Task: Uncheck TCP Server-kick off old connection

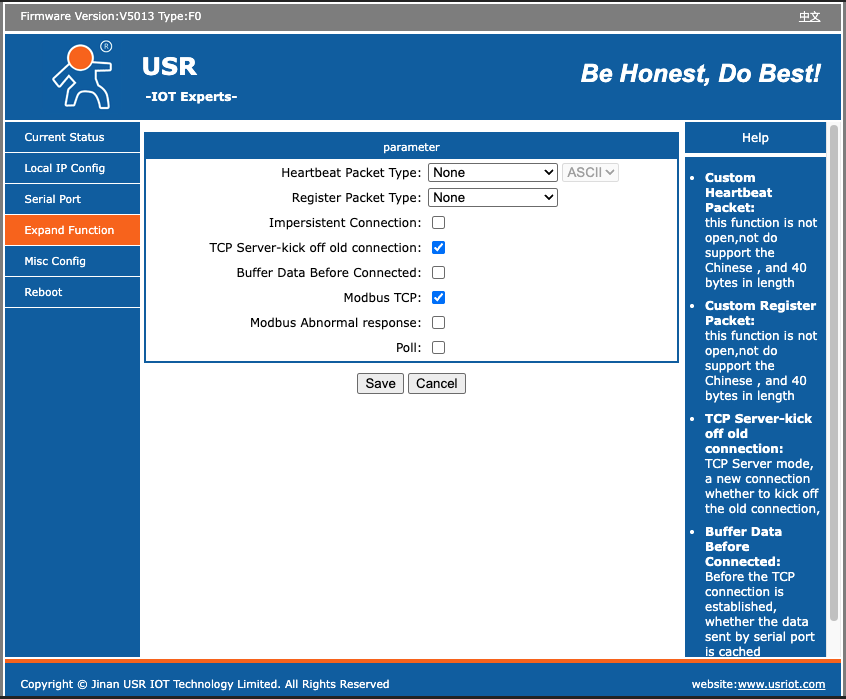Action: (x=439, y=248)
